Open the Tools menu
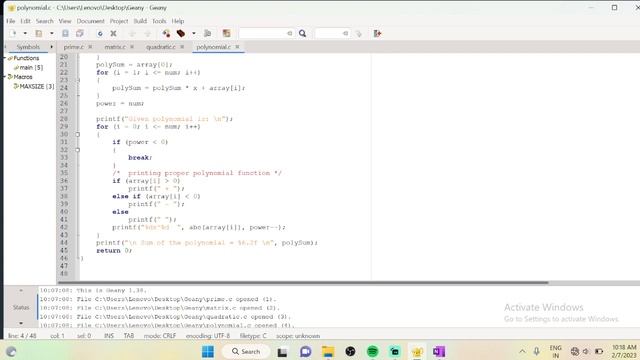 159,21
